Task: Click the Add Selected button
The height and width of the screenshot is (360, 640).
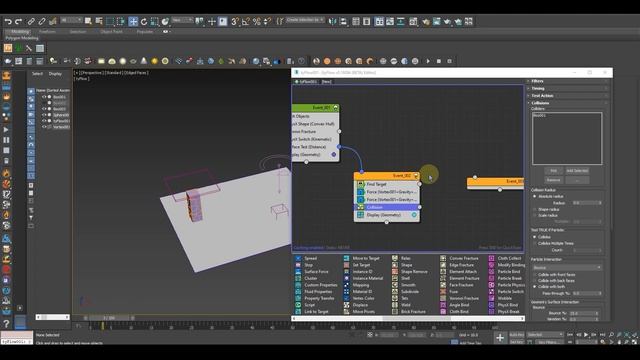Action: tap(577, 171)
